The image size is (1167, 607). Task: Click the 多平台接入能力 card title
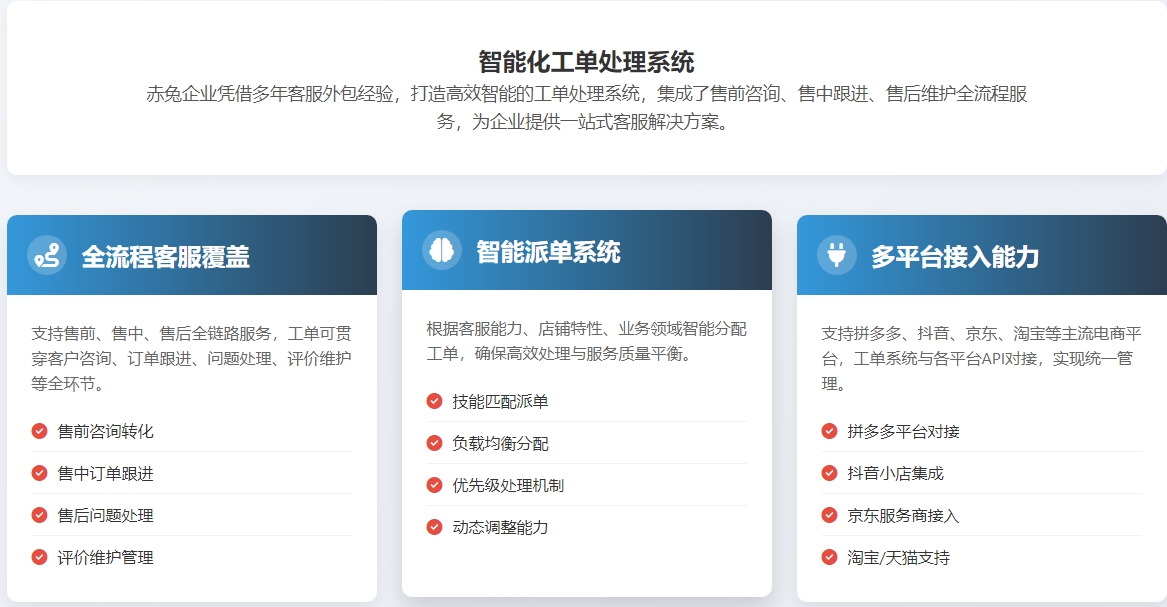click(x=955, y=256)
